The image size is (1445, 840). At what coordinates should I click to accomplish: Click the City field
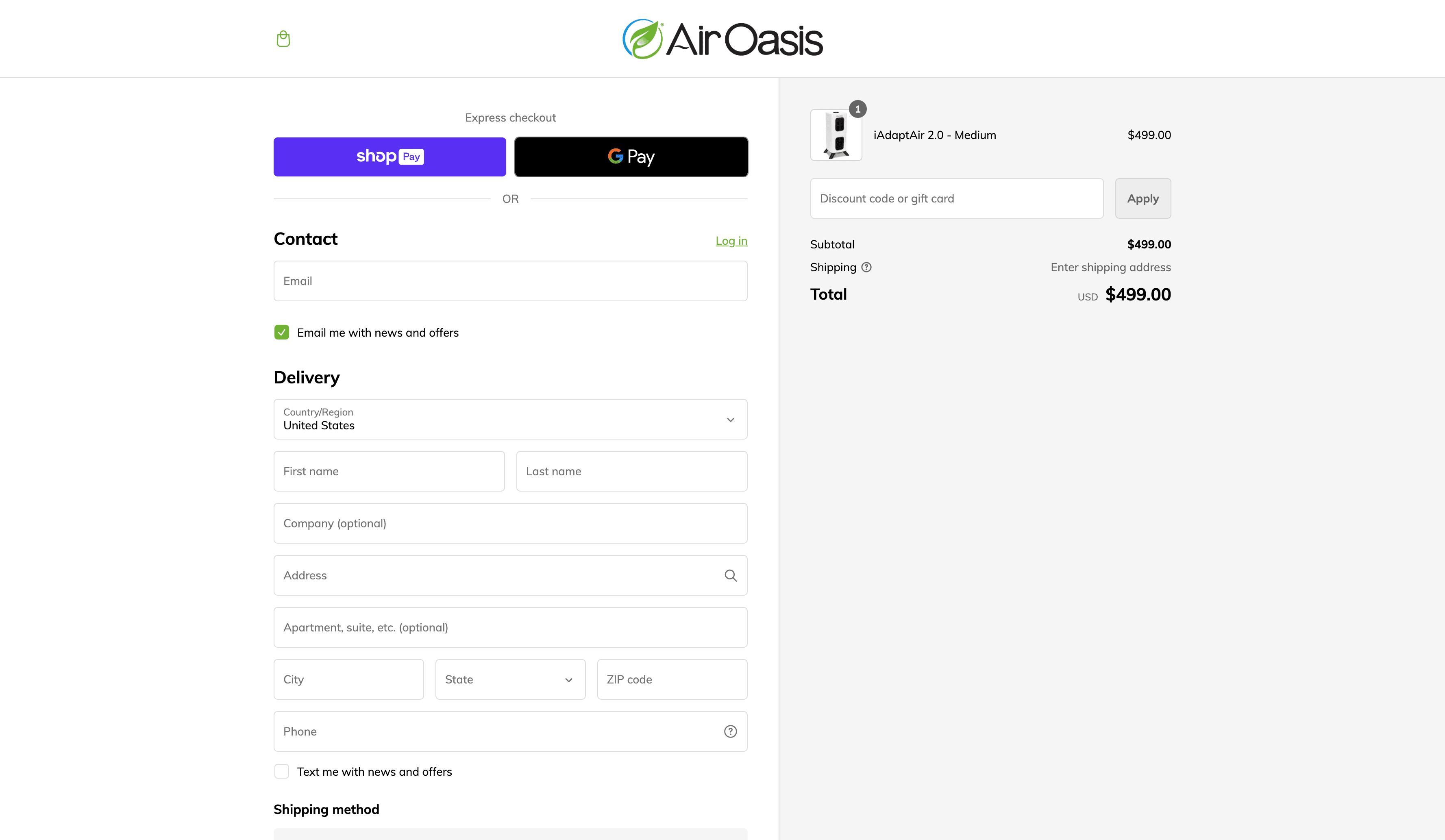tap(348, 679)
